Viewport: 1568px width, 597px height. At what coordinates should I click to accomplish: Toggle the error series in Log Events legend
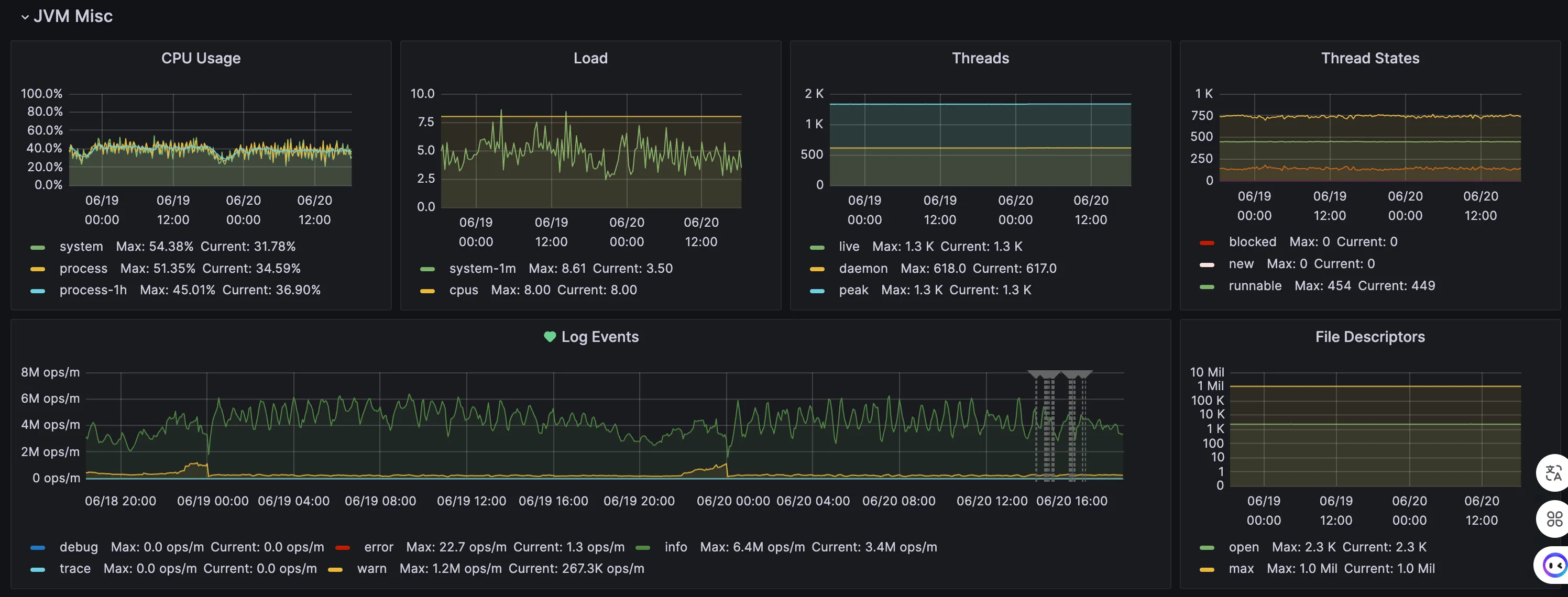click(379, 547)
